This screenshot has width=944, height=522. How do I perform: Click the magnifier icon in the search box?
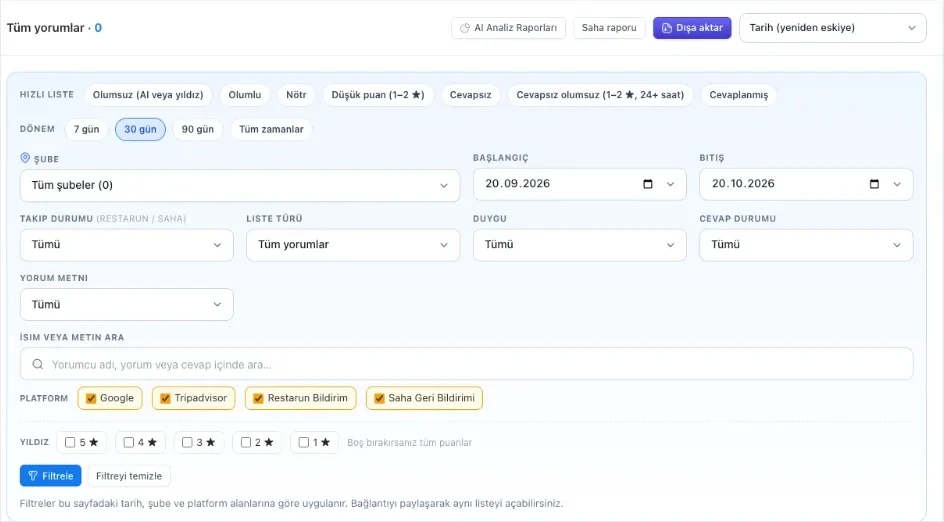coord(37,364)
